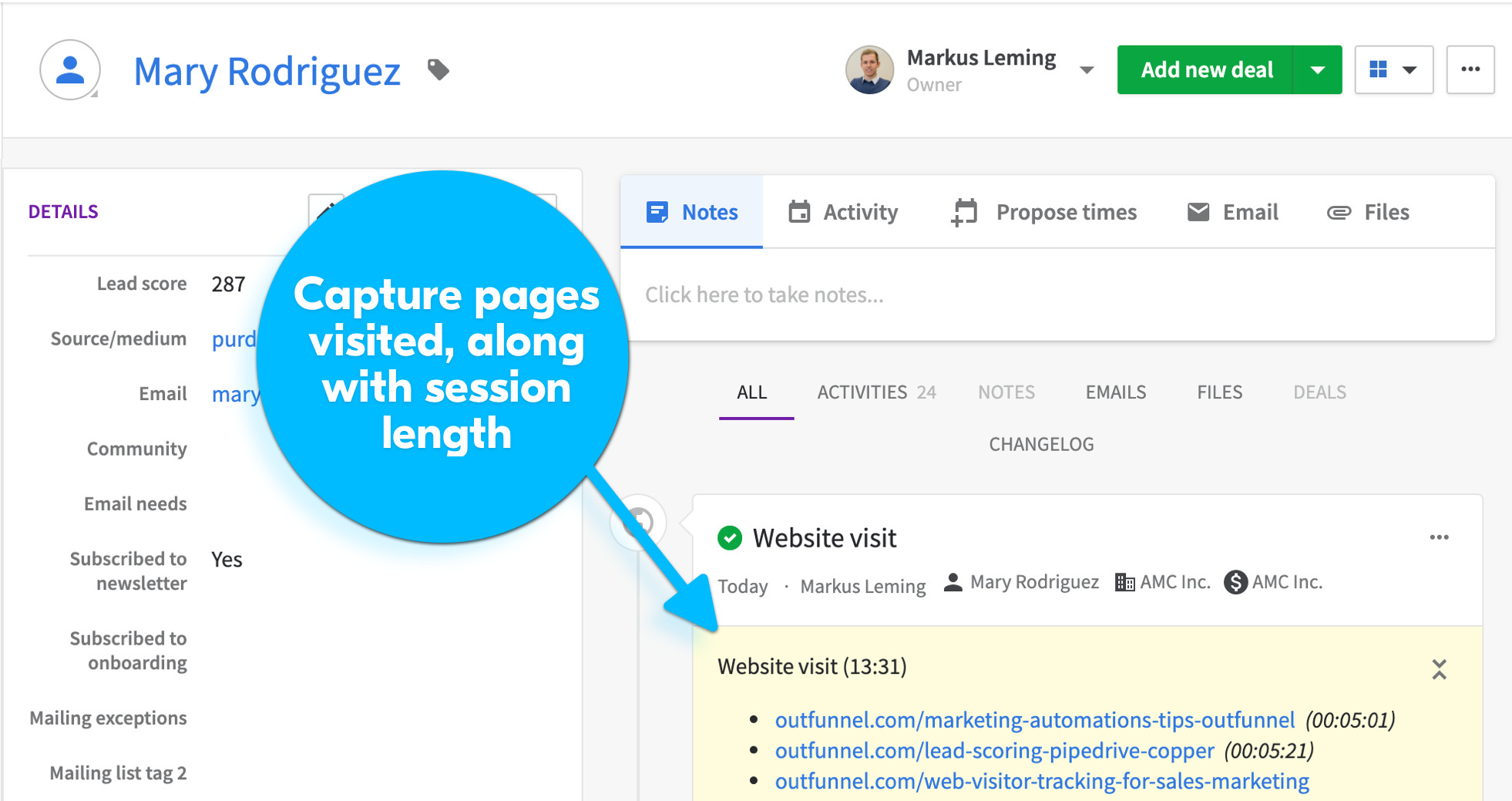The height and width of the screenshot is (801, 1512).
Task: Click the Mary Rodriguez contact name title
Action: click(x=267, y=71)
